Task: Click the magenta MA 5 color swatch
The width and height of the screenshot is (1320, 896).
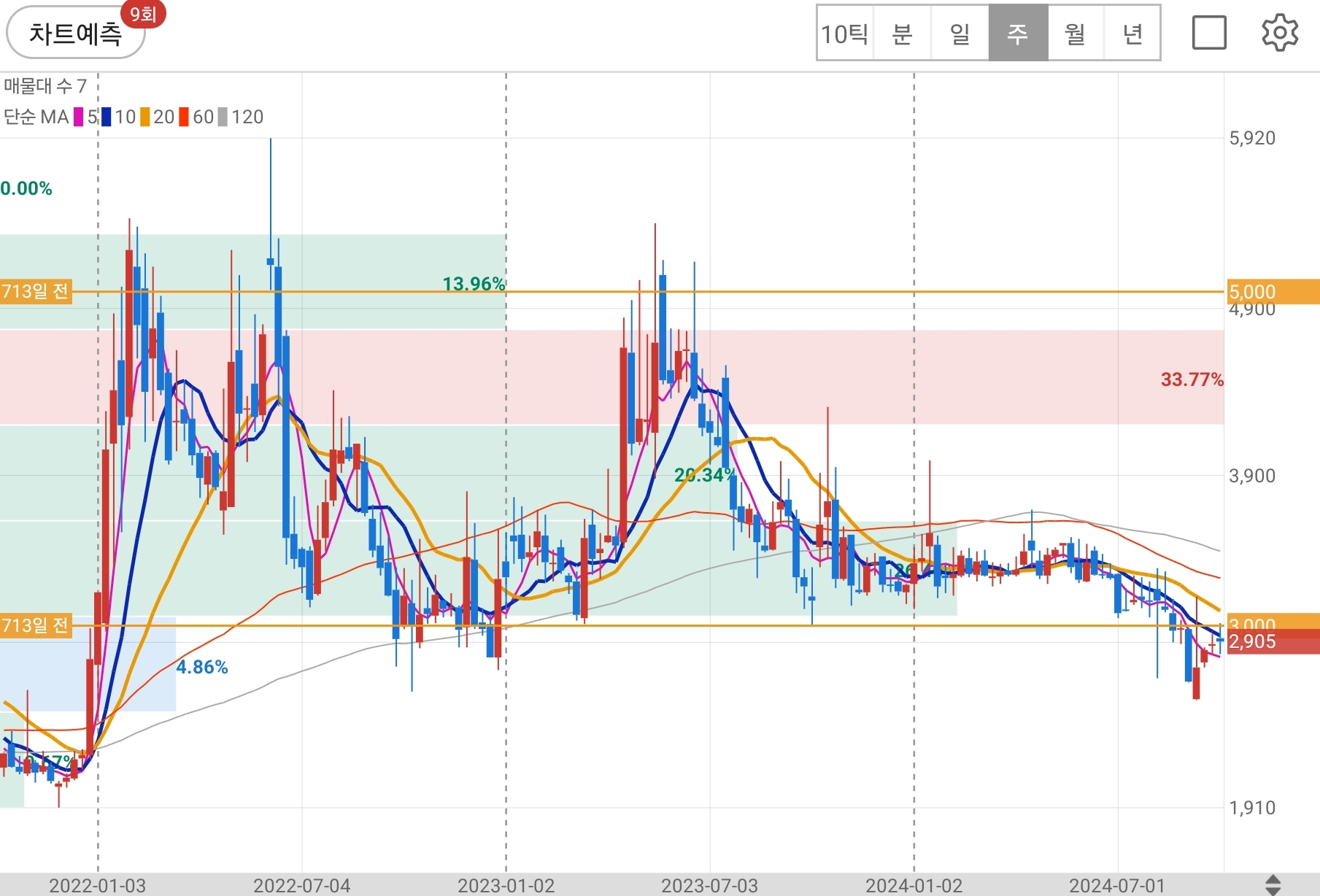Action: pos(79,117)
